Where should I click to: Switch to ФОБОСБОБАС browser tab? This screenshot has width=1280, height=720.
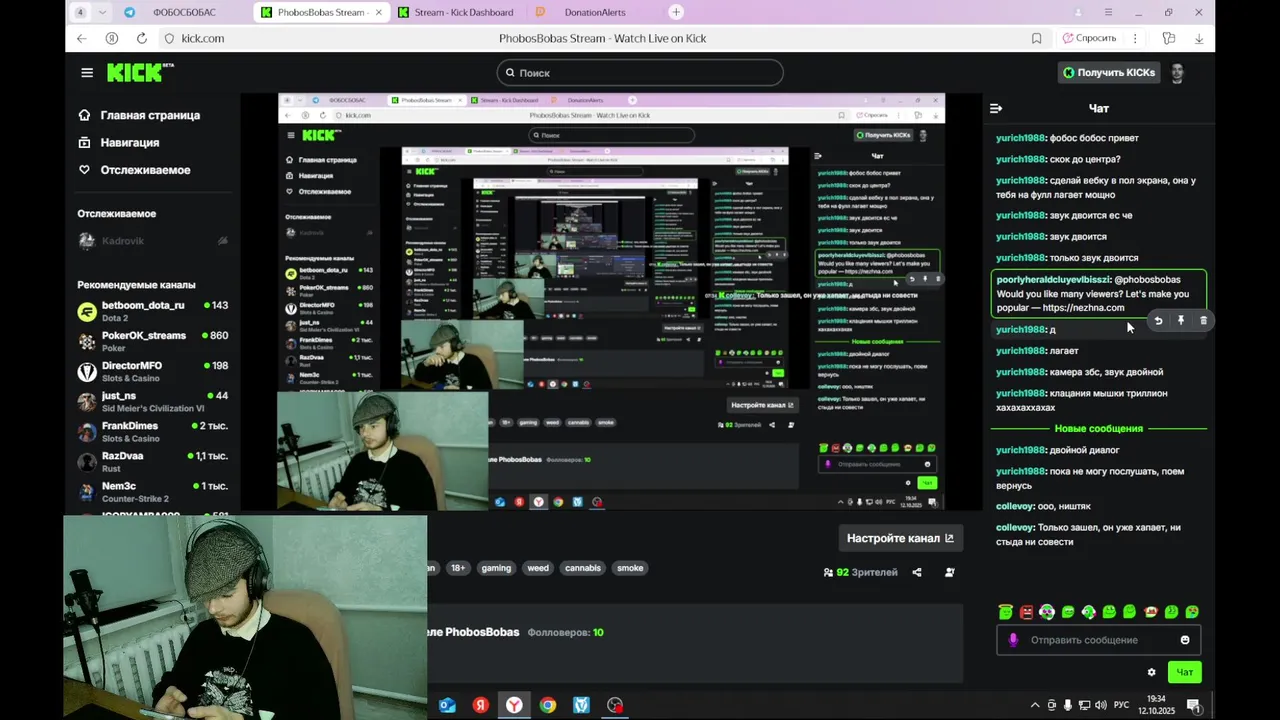(184, 12)
